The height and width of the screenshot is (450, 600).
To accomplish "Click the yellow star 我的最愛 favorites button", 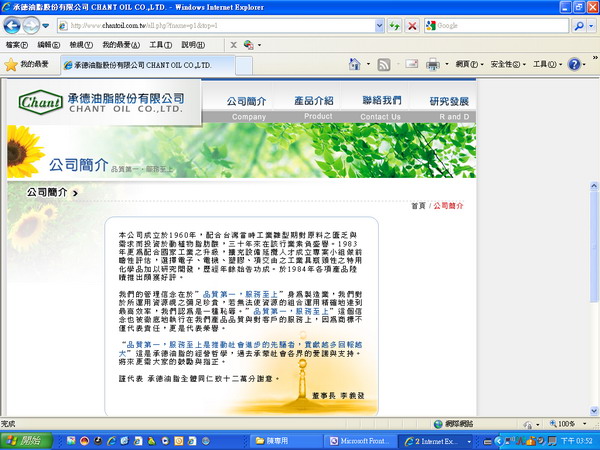I will click(x=26, y=64).
